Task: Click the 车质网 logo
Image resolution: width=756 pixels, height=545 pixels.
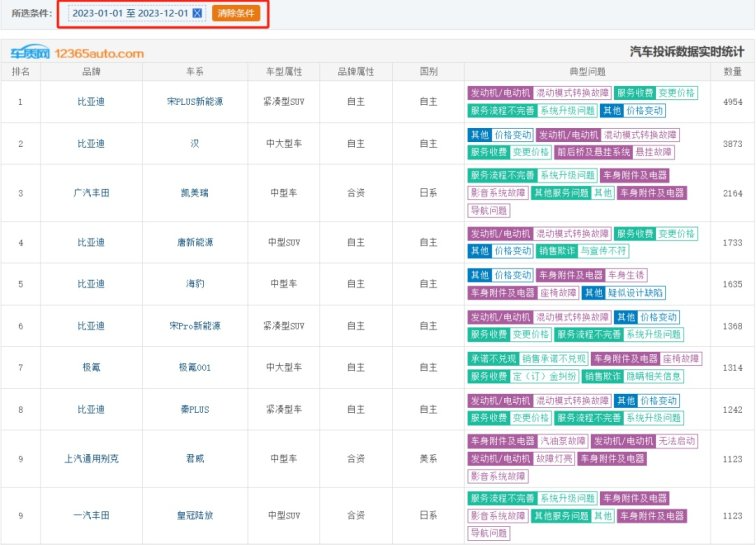Action: 30,53
